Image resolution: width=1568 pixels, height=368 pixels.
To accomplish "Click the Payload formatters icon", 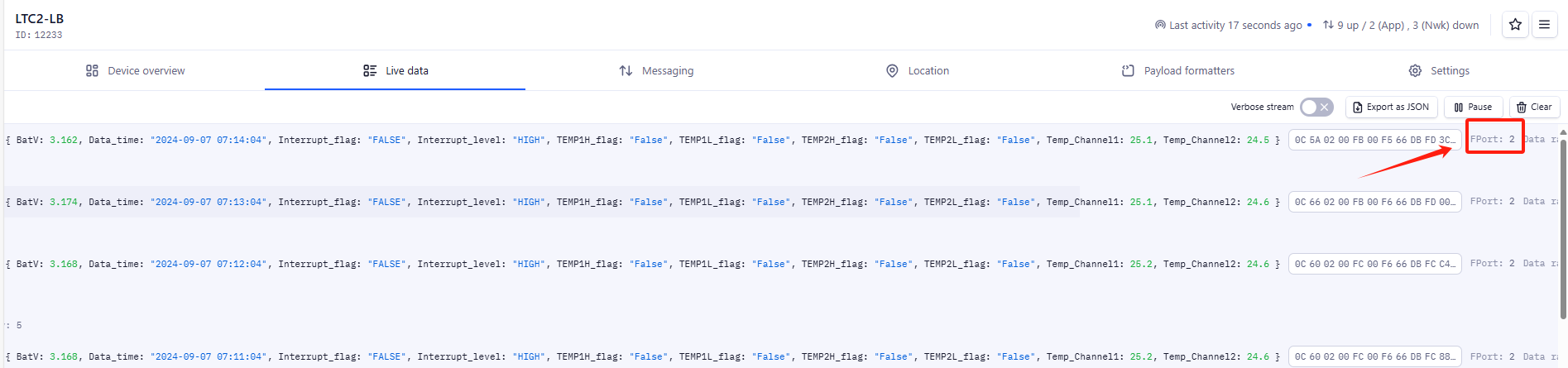I will 1128,71.
